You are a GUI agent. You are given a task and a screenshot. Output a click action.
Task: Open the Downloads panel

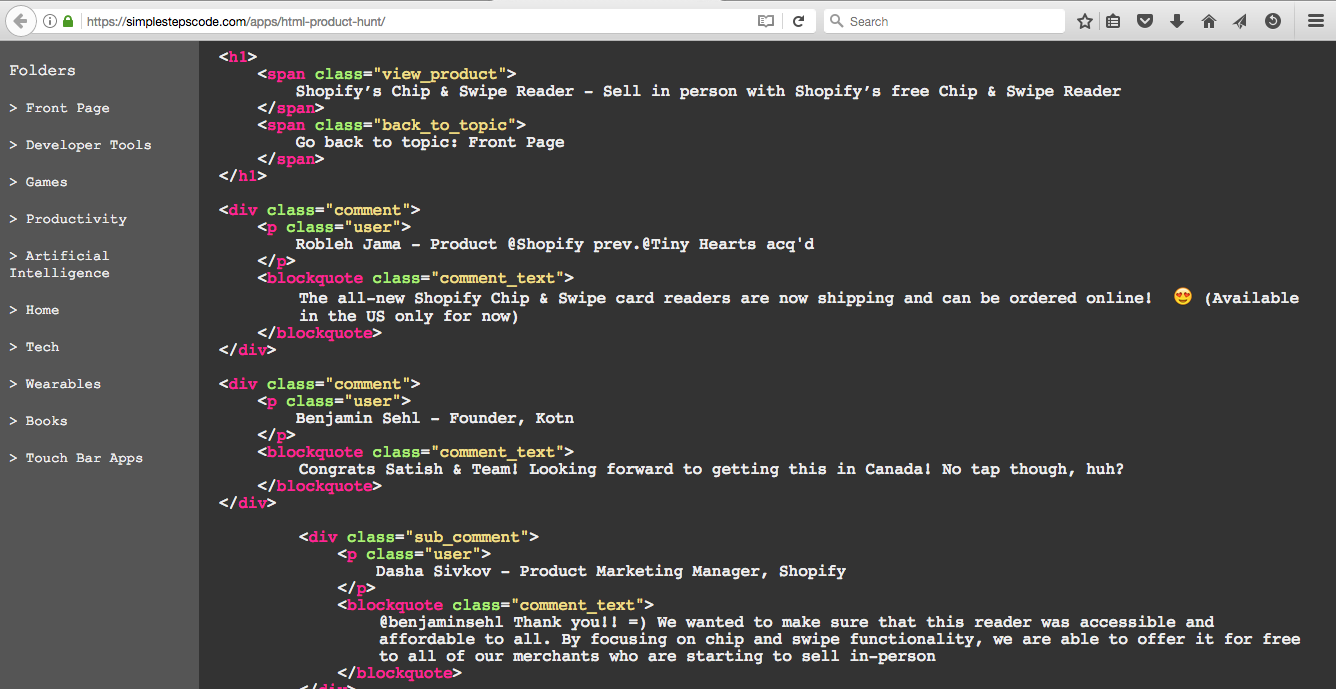(x=1176, y=20)
